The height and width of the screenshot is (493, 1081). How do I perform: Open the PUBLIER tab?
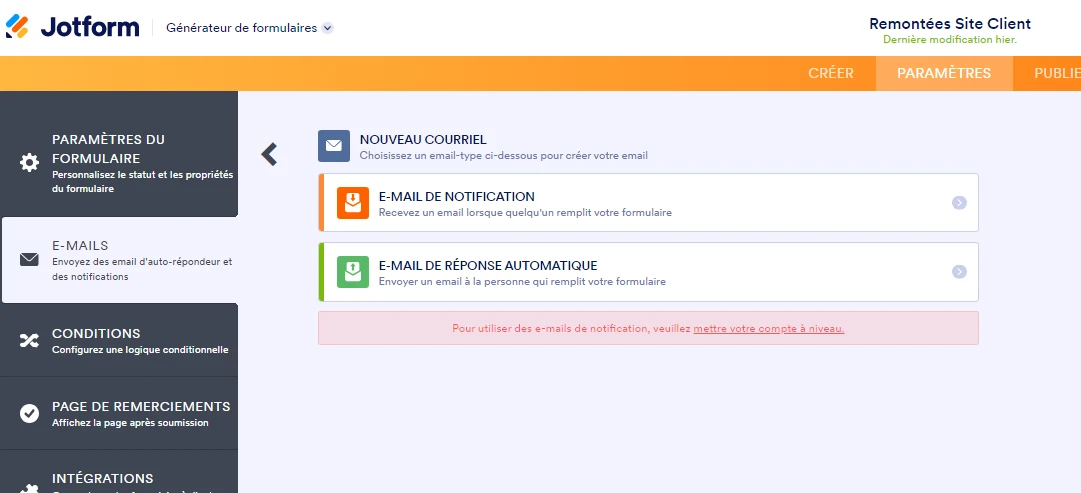coord(1057,73)
